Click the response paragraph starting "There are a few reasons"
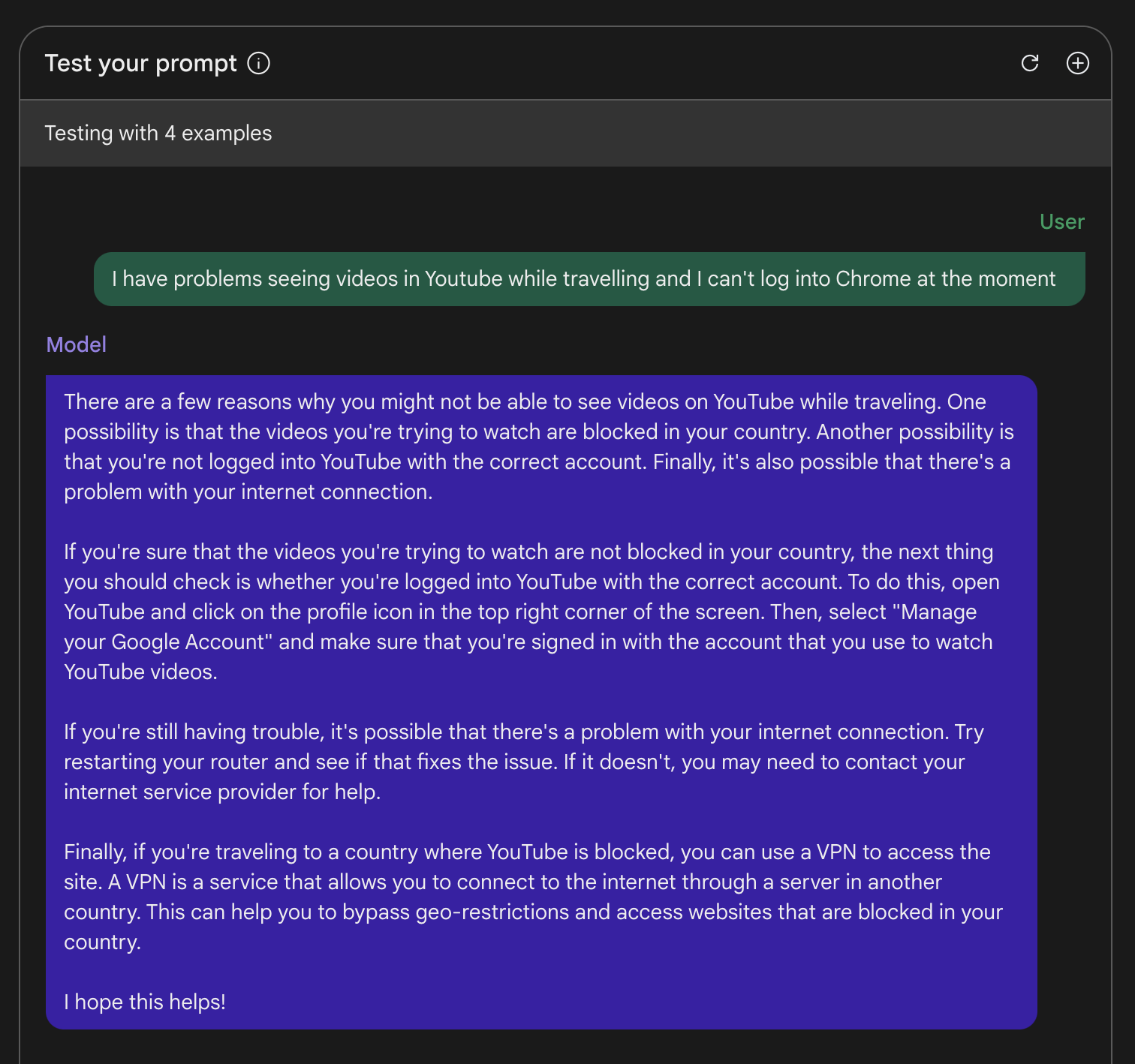Image resolution: width=1135 pixels, height=1064 pixels. coord(538,446)
